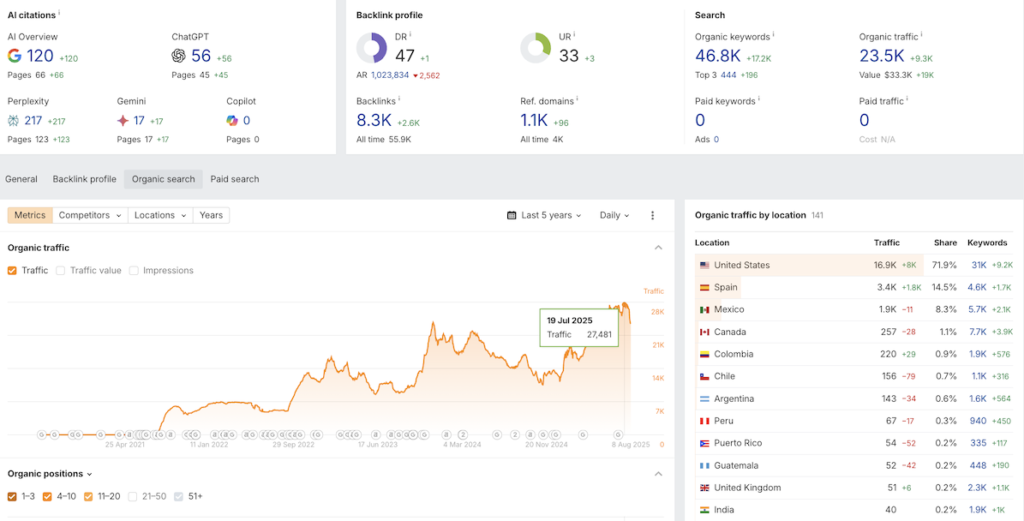This screenshot has width=1024, height=521.
Task: Click the Copilot icon
Action: [232, 121]
